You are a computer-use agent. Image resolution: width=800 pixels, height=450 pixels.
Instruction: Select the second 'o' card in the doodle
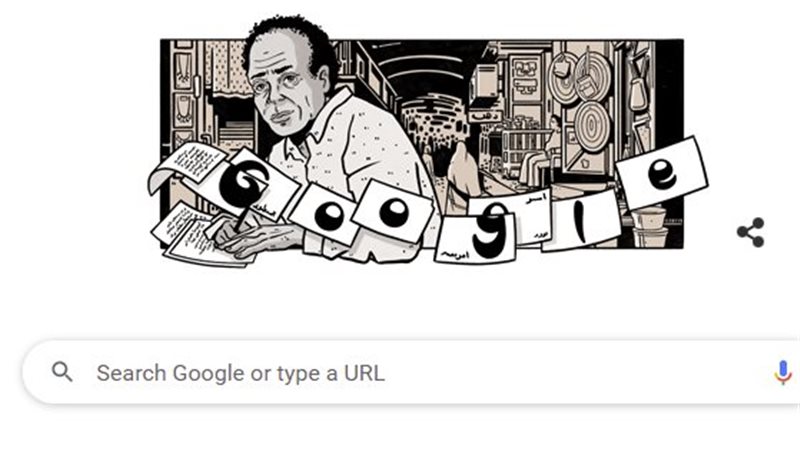[393, 211]
